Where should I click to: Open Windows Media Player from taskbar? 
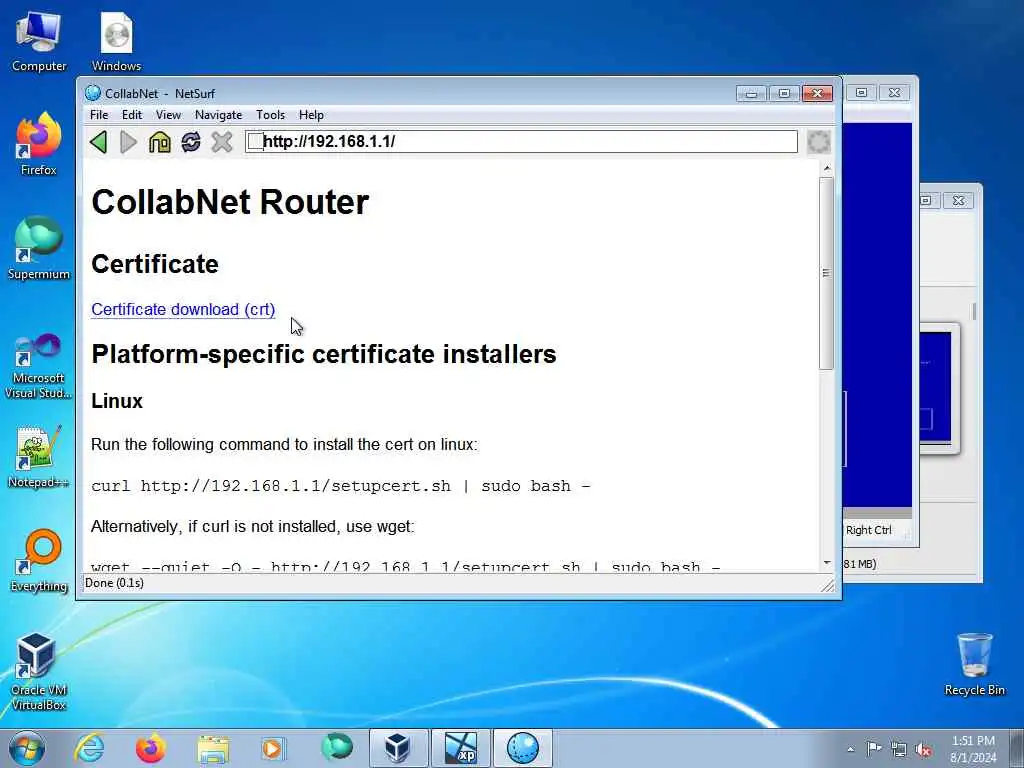pyautogui.click(x=273, y=748)
